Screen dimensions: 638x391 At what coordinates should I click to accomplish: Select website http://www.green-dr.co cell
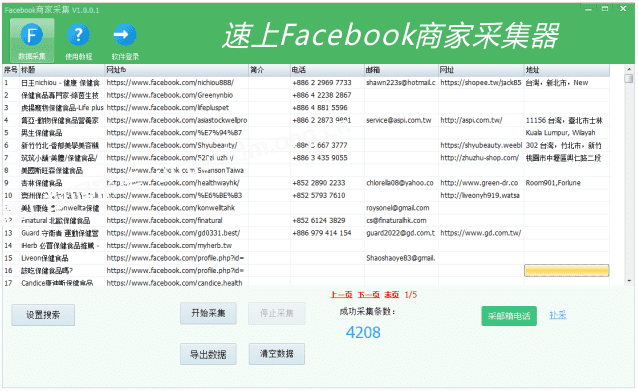tap(481, 183)
